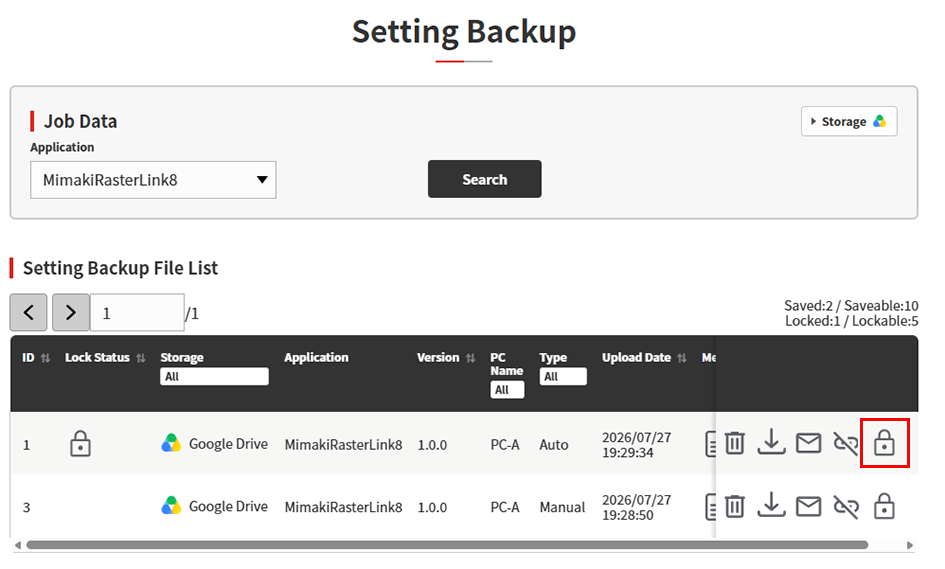Click Google Drive logo in row ID 1
Screen dimensions: 945x569
click(171, 443)
